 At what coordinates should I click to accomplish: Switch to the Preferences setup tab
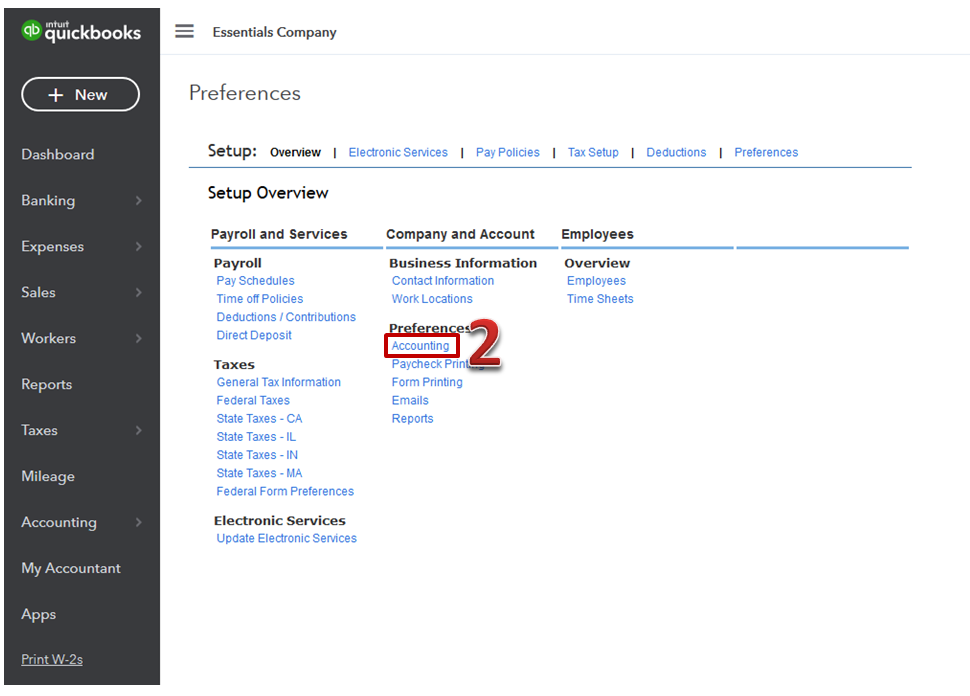click(766, 152)
